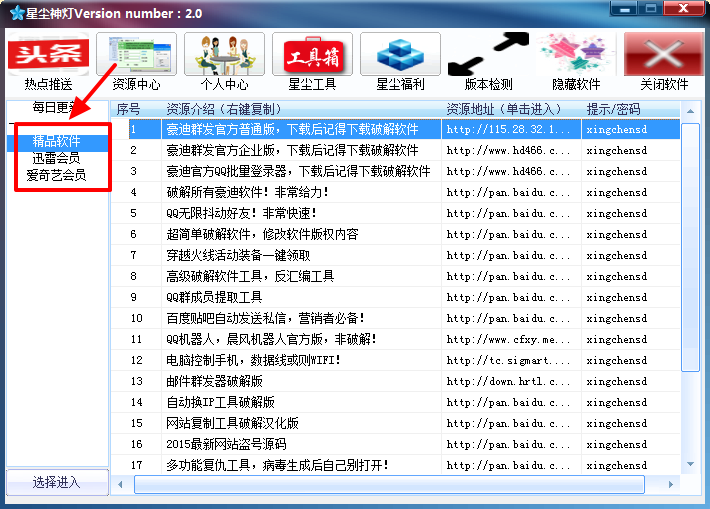Select row 豪迪群发官方企业版
Image resolution: width=710 pixels, height=509 pixels.
pyautogui.click(x=396, y=150)
